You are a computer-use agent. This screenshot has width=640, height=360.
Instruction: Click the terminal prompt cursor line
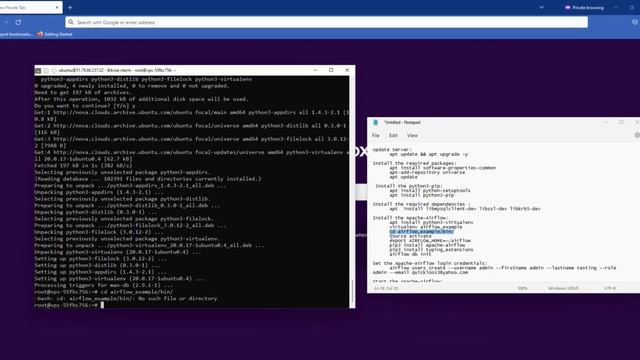pos(69,305)
